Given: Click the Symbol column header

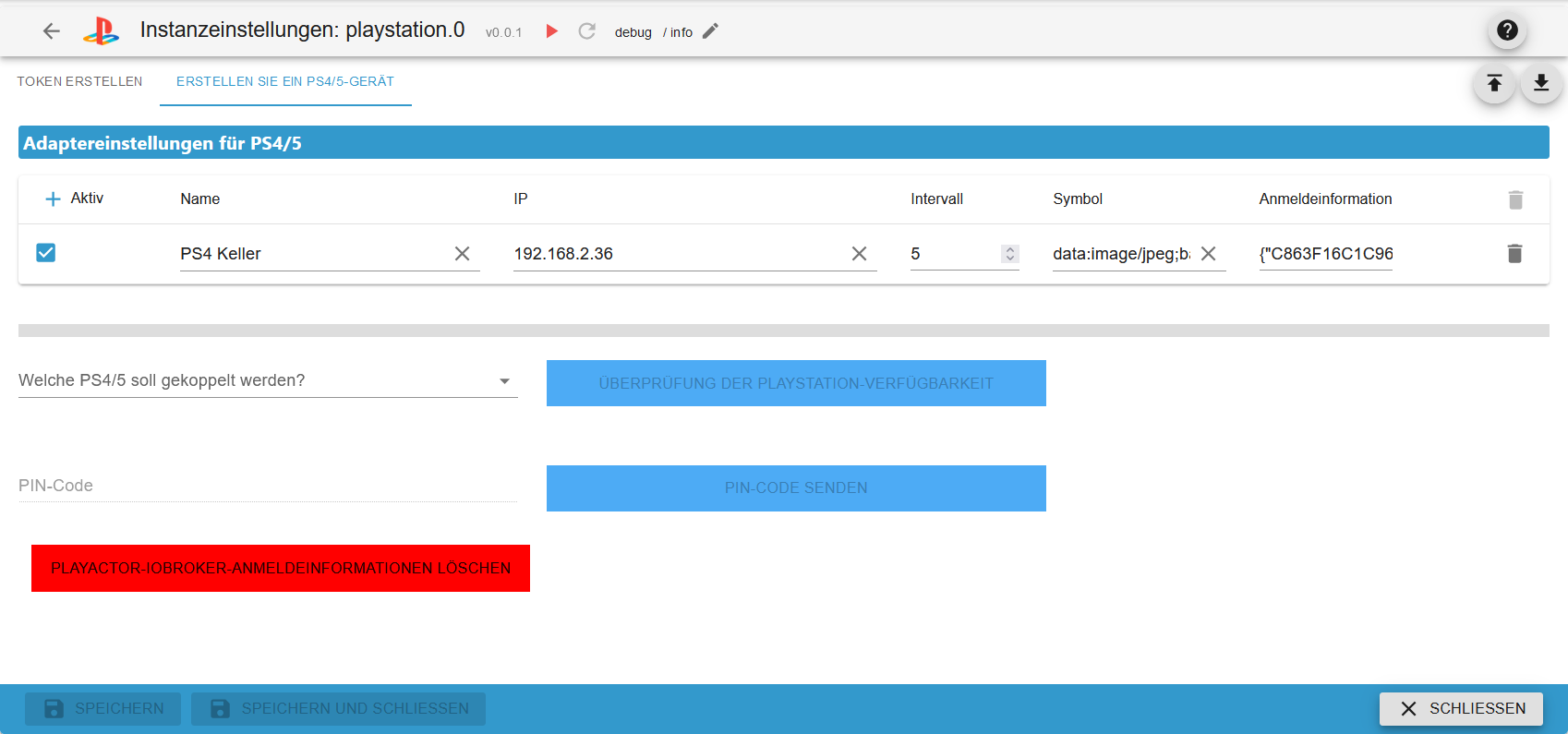Looking at the screenshot, I should [1078, 199].
